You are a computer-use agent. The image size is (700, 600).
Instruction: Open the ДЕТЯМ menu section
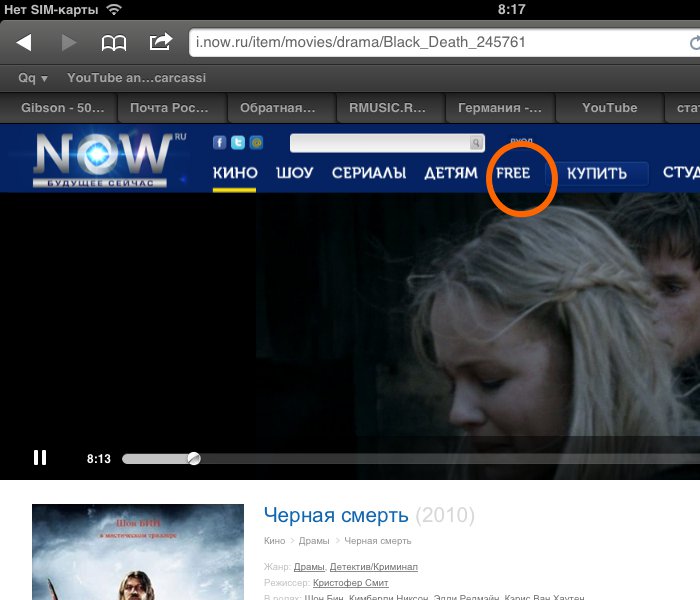point(451,173)
